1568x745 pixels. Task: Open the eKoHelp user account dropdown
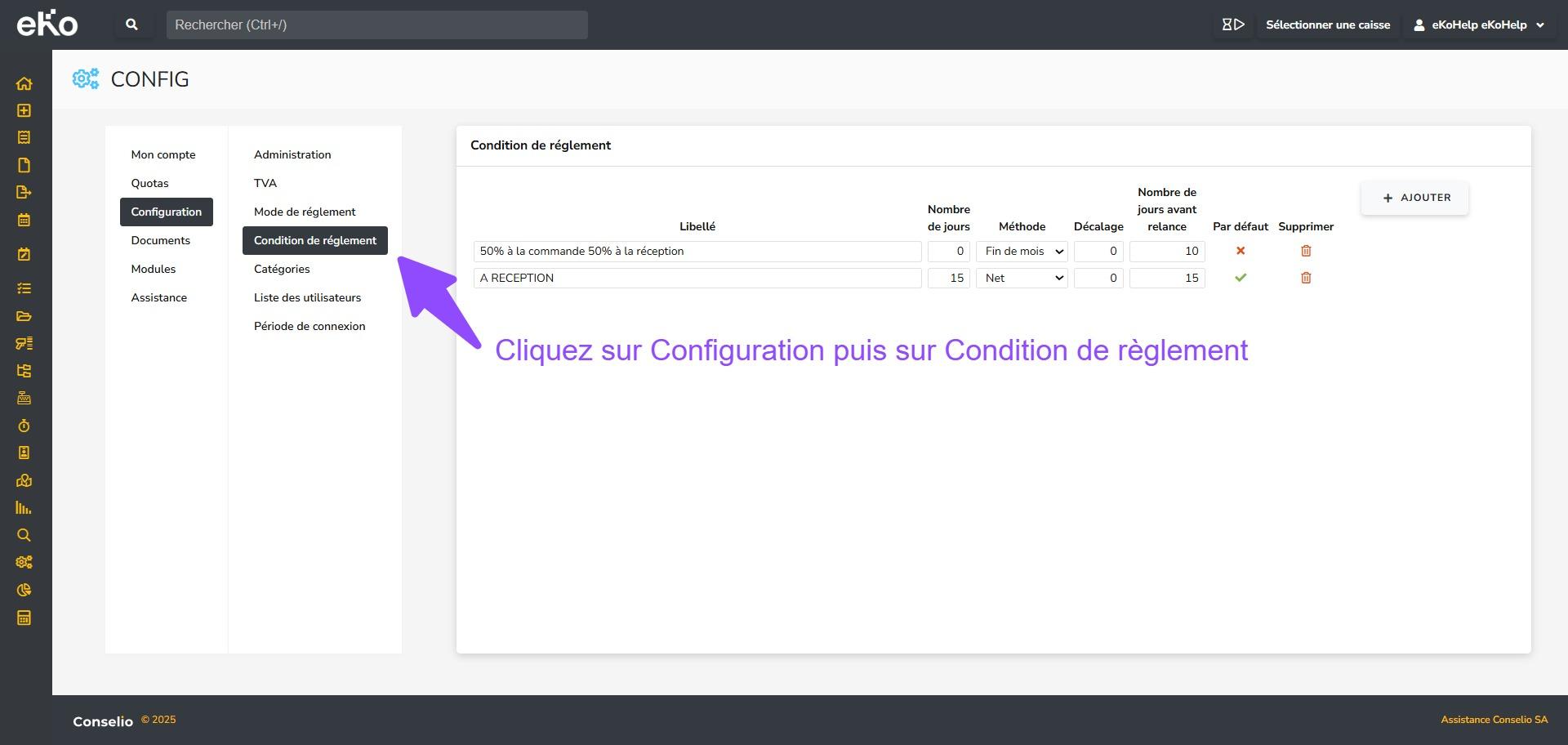click(1478, 25)
